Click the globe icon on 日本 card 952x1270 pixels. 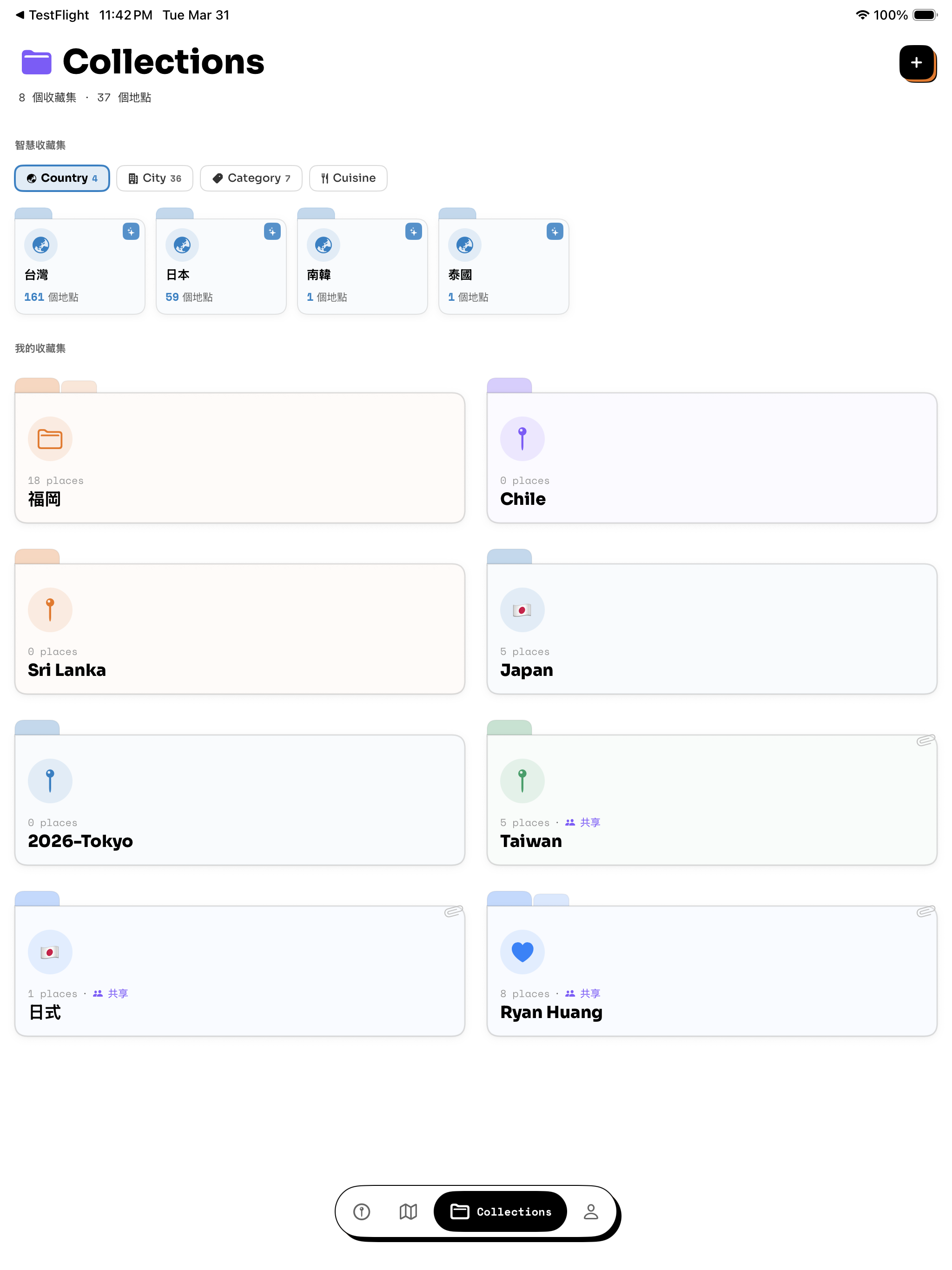(182, 245)
